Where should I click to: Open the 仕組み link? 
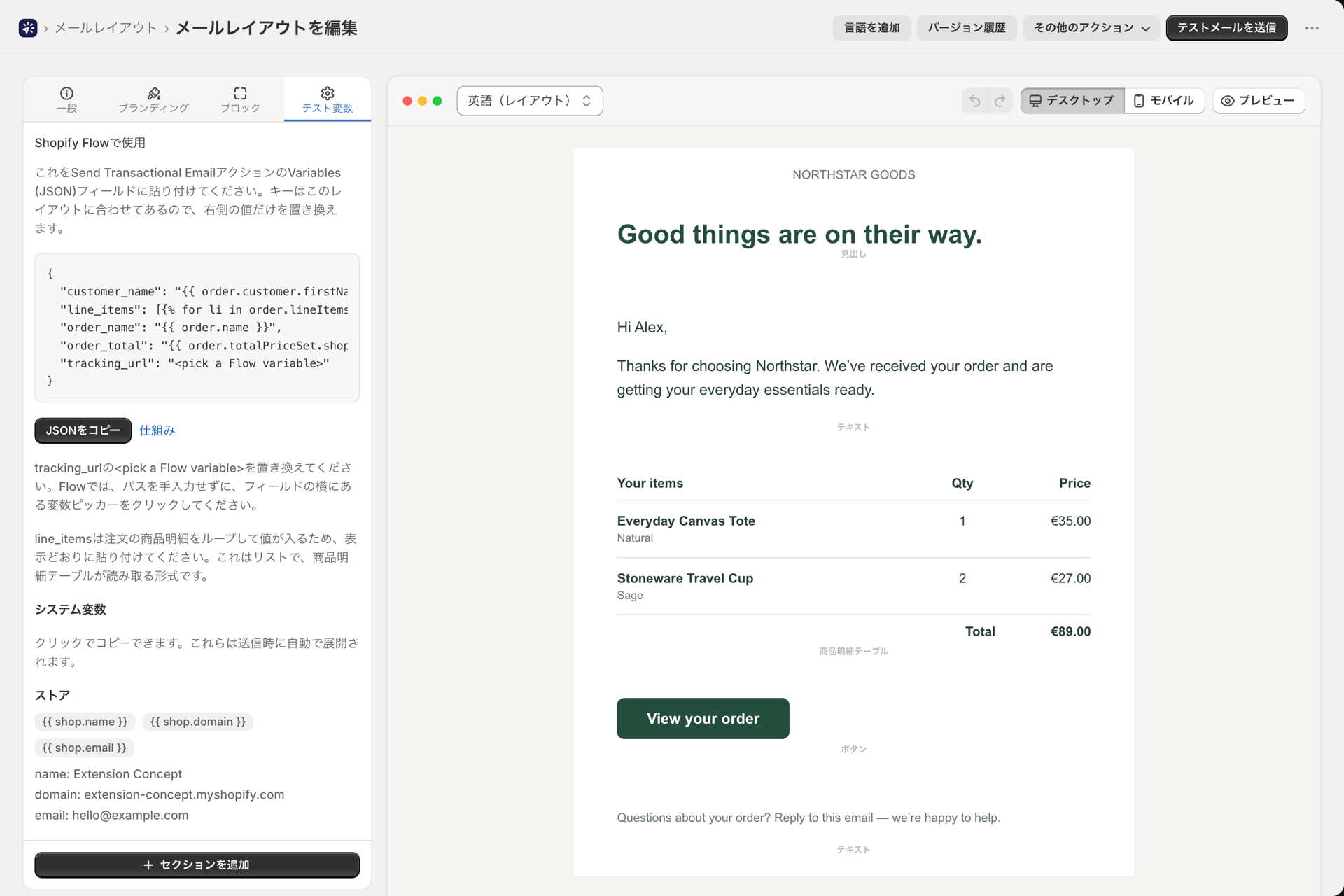[x=157, y=430]
